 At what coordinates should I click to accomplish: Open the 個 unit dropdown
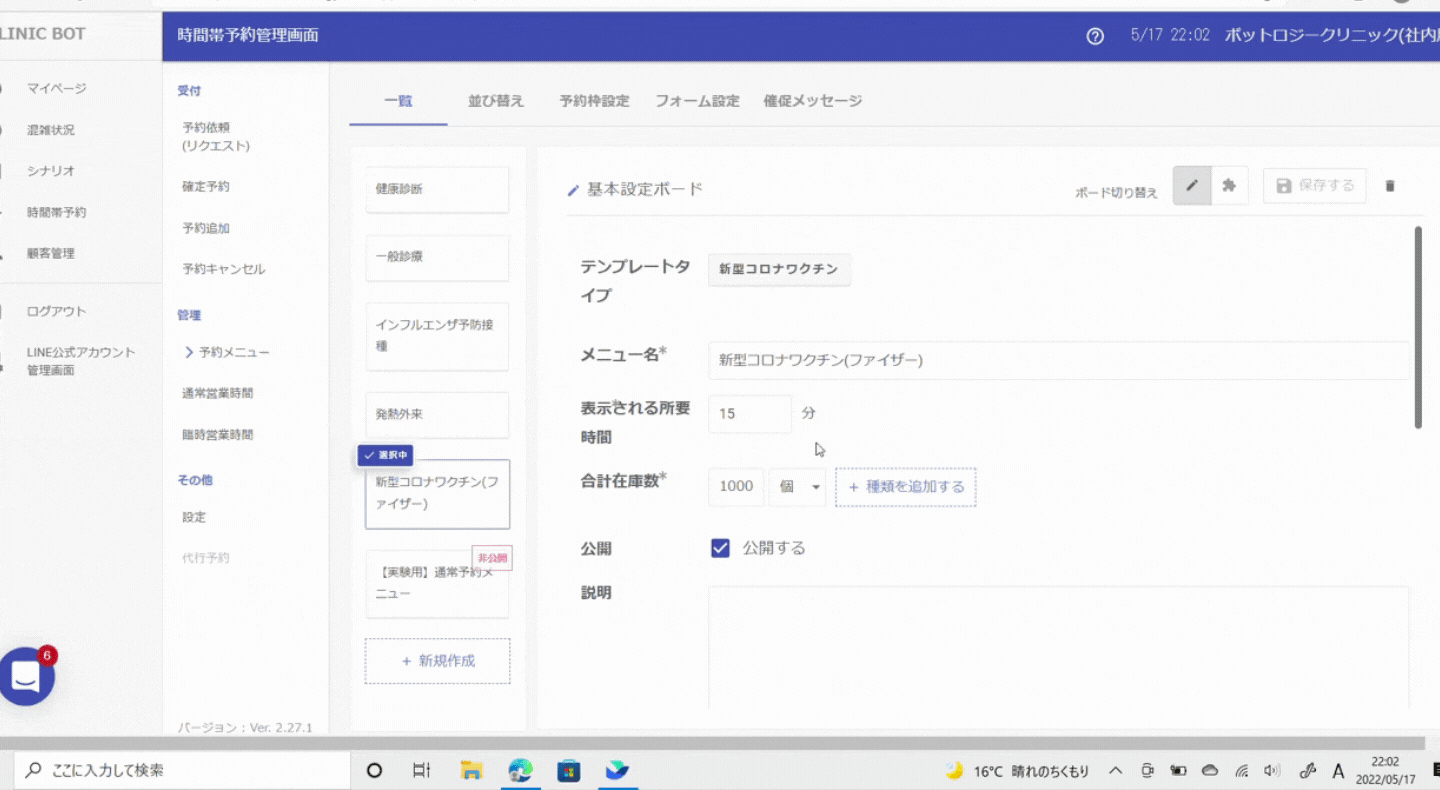pyautogui.click(x=798, y=487)
